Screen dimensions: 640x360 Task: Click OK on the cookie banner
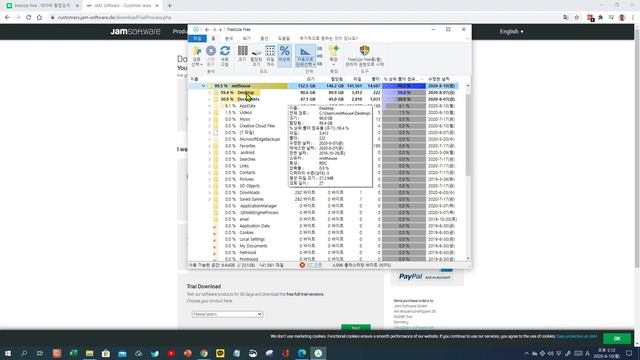pos(617,338)
